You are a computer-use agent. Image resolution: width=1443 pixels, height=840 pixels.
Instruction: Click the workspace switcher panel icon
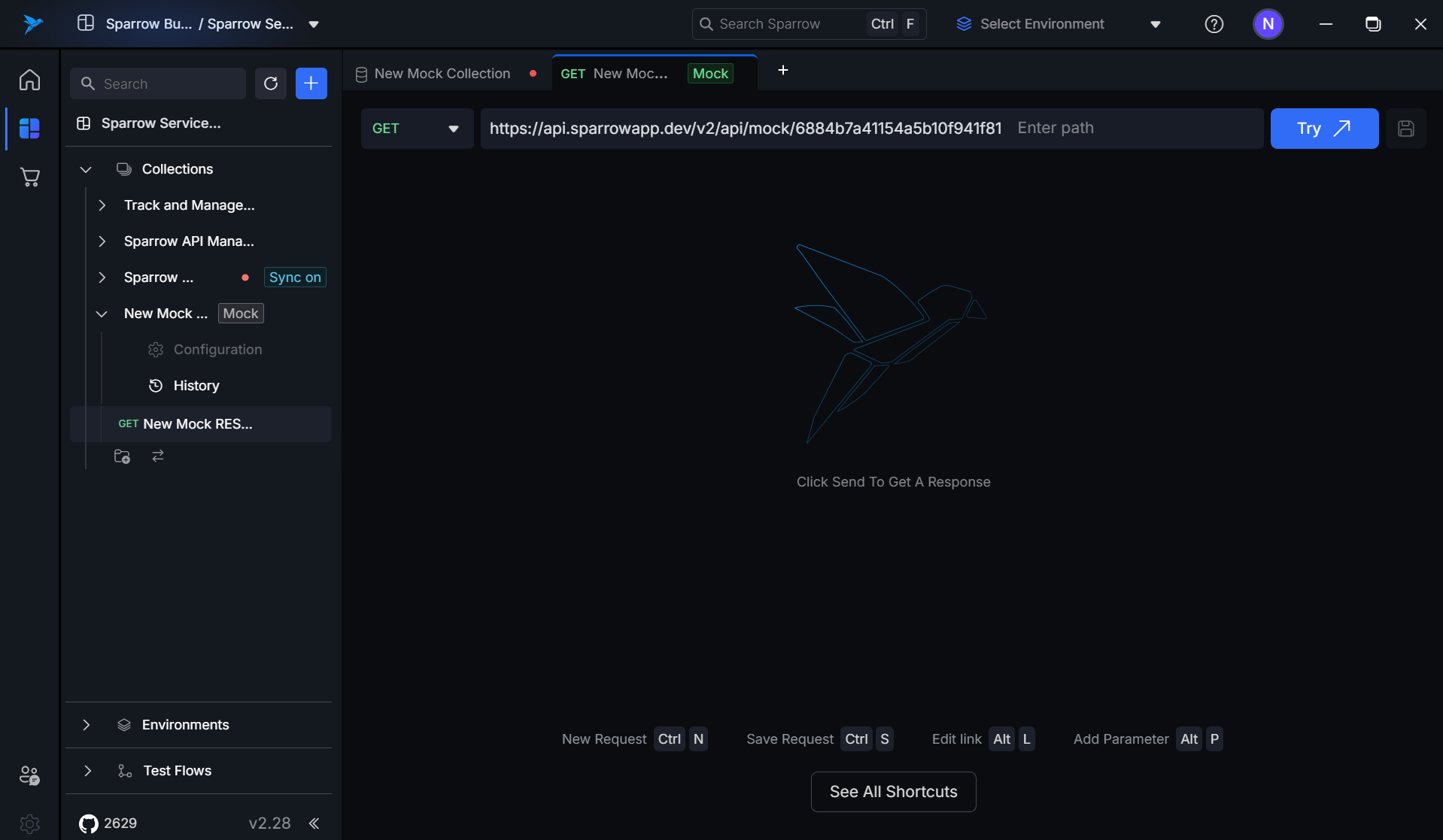[x=86, y=23]
